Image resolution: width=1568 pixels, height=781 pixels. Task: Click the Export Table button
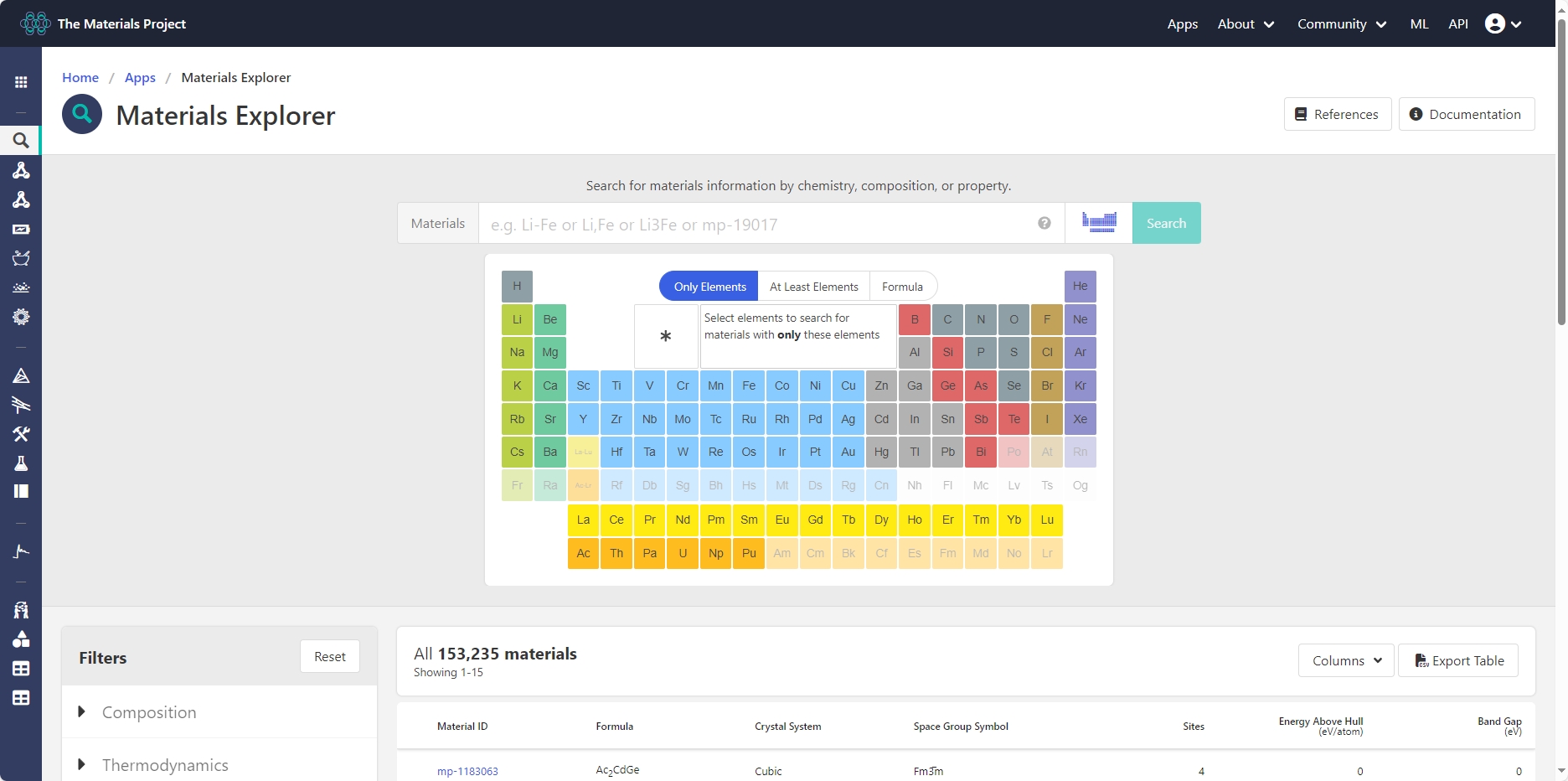pyautogui.click(x=1458, y=660)
